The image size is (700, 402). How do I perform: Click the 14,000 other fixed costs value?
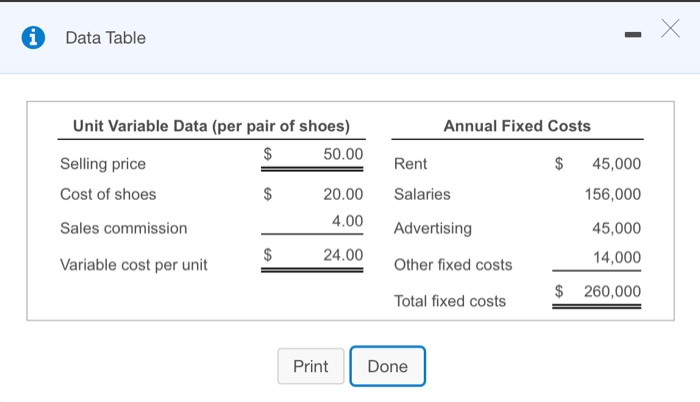[617, 257]
